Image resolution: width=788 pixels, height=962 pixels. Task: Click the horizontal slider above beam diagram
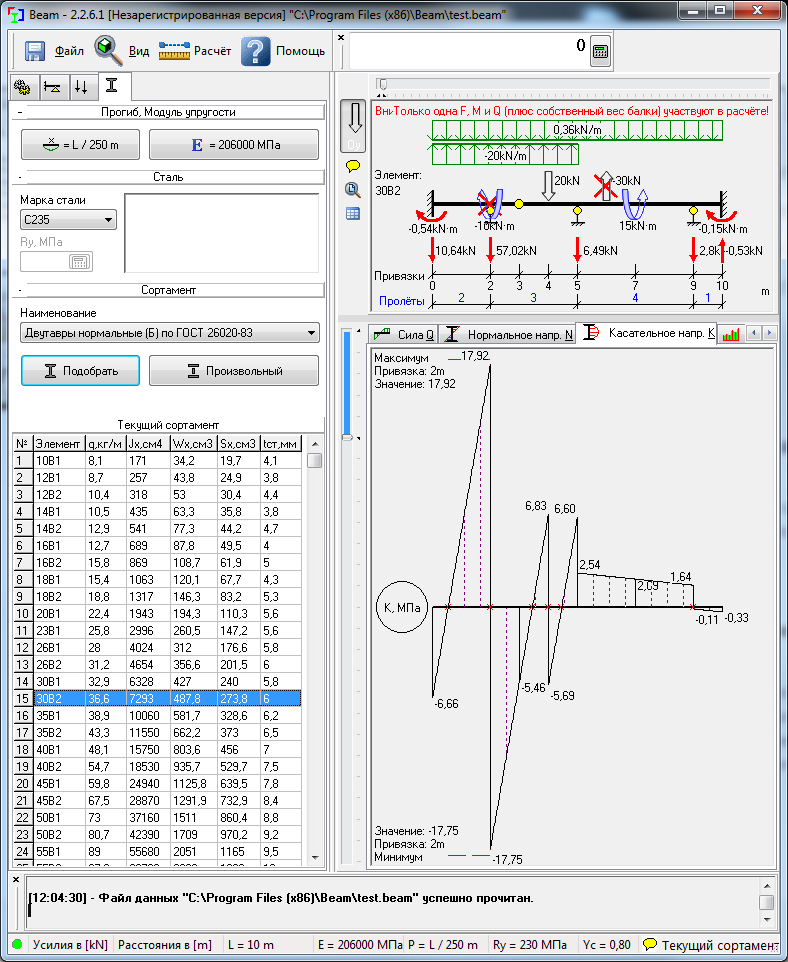point(573,84)
